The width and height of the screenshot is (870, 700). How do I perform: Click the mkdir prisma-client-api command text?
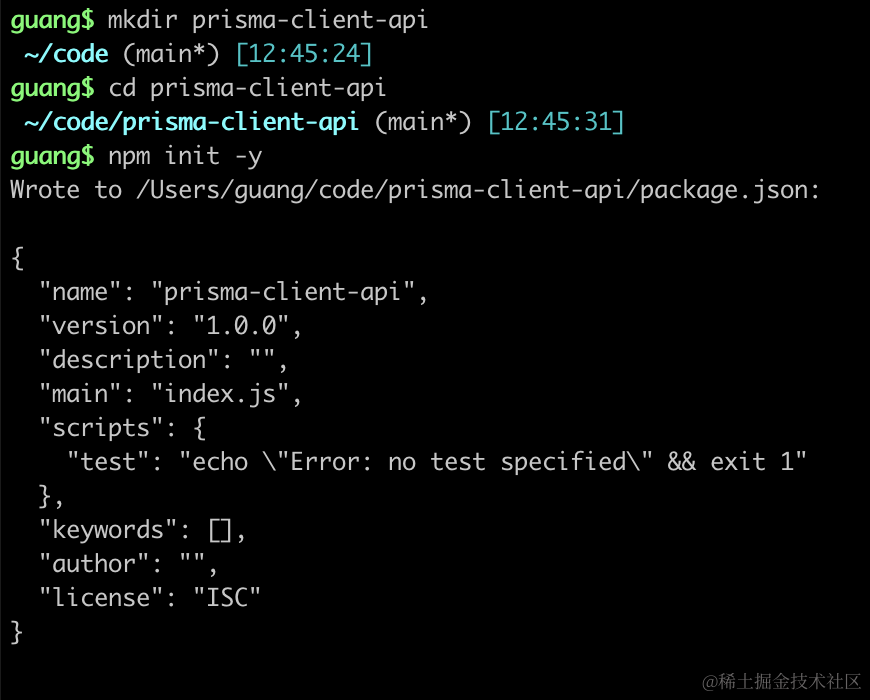point(268,21)
